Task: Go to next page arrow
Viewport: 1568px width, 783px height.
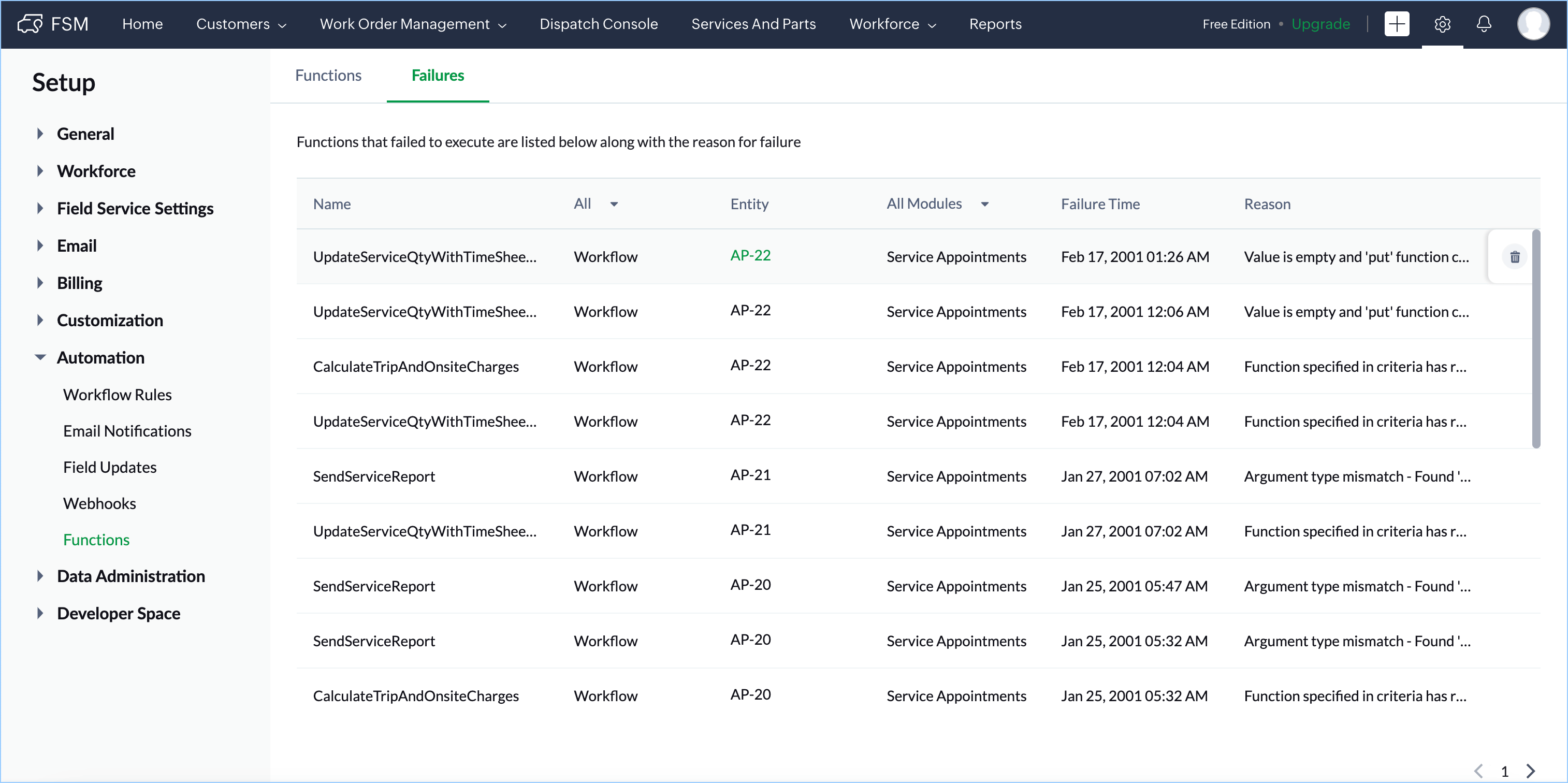Action: pyautogui.click(x=1531, y=771)
